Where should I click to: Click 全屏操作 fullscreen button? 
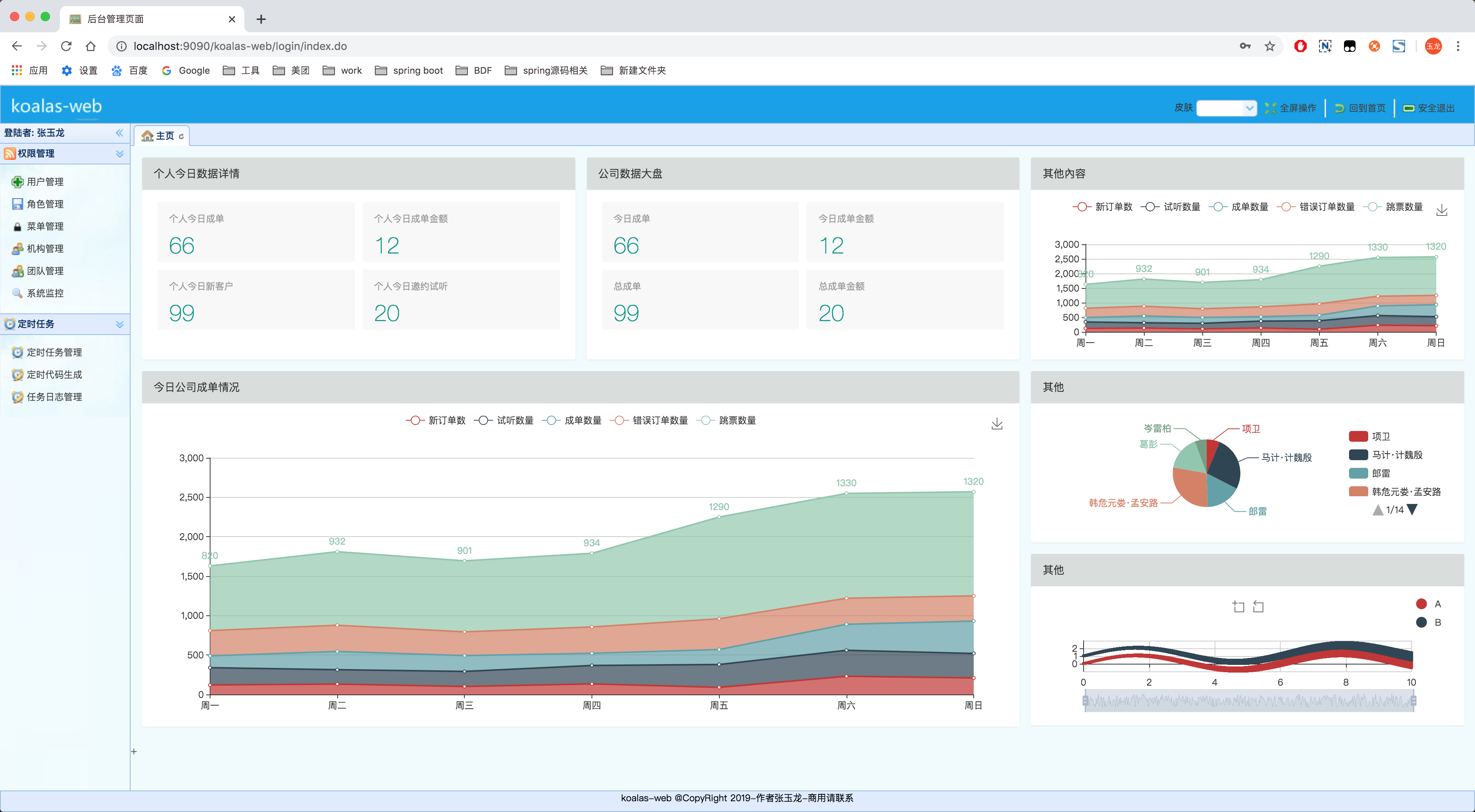point(1291,108)
